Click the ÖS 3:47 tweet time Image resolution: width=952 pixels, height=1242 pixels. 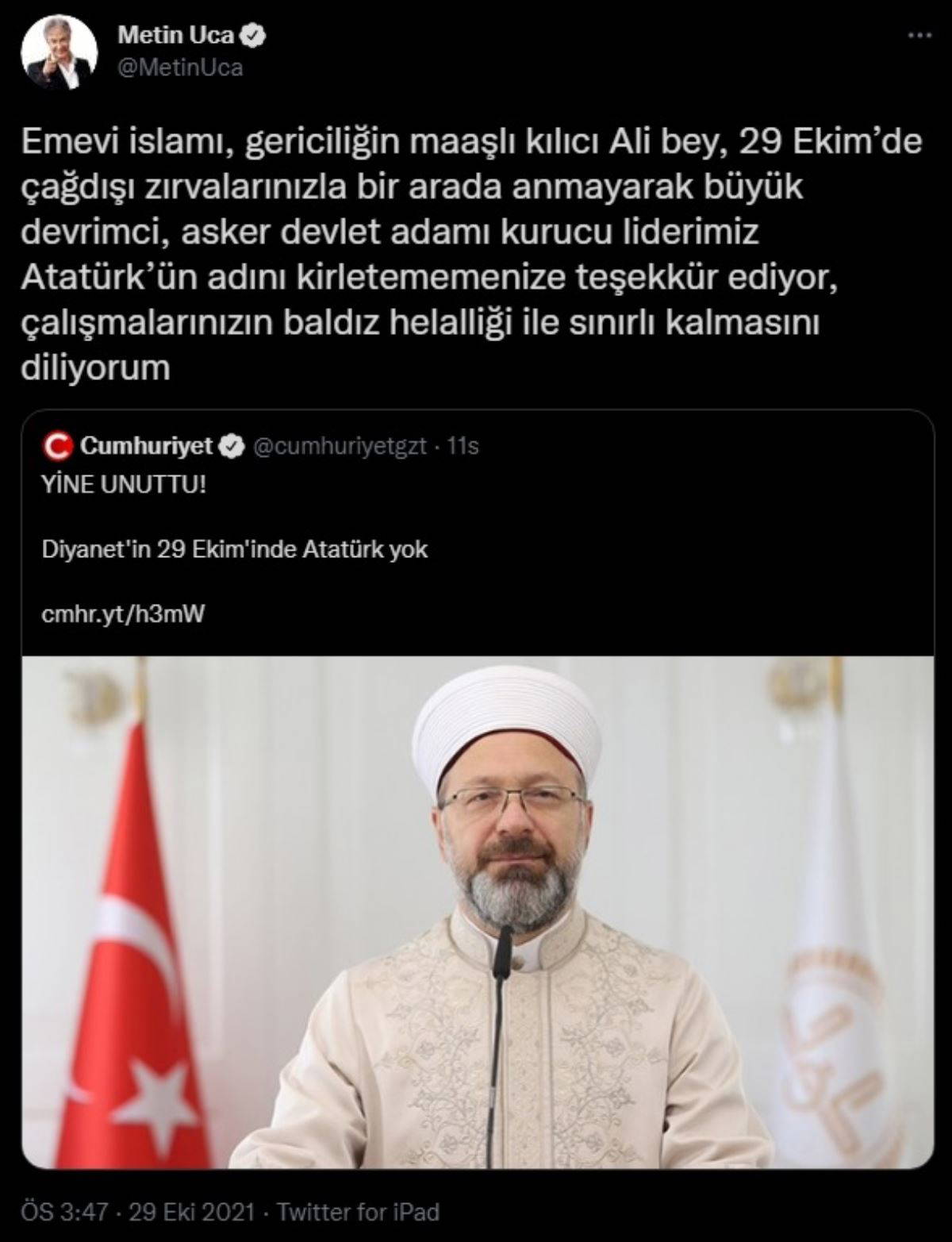click(67, 1213)
